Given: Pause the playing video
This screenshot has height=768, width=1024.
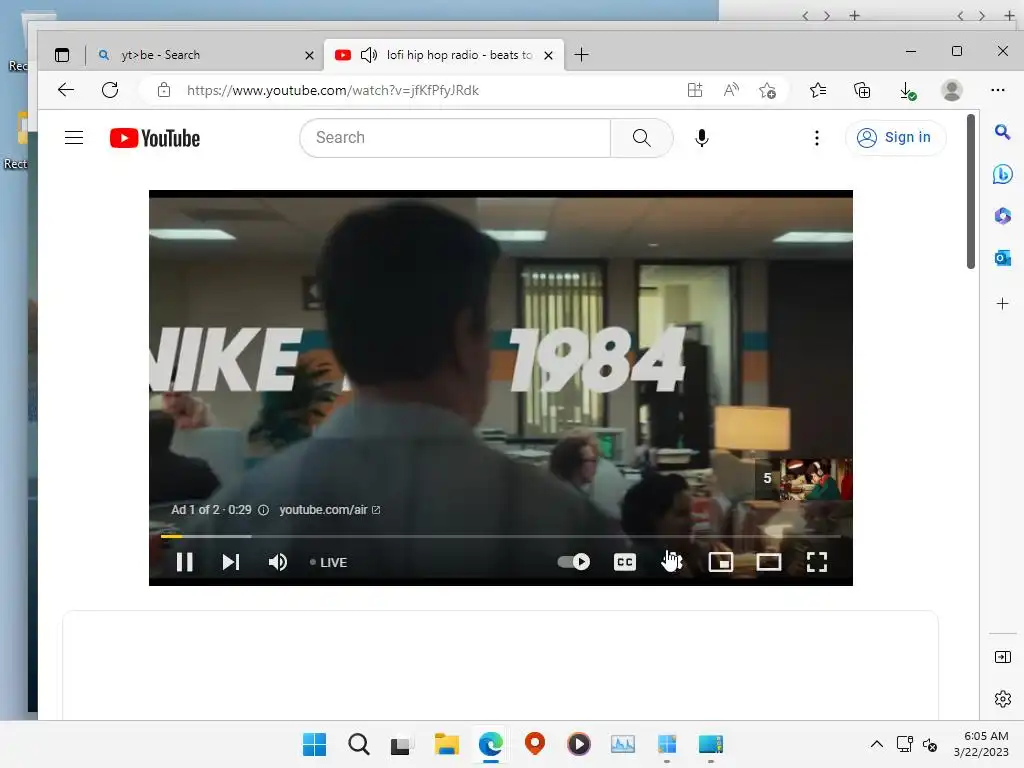Looking at the screenshot, I should coord(184,562).
